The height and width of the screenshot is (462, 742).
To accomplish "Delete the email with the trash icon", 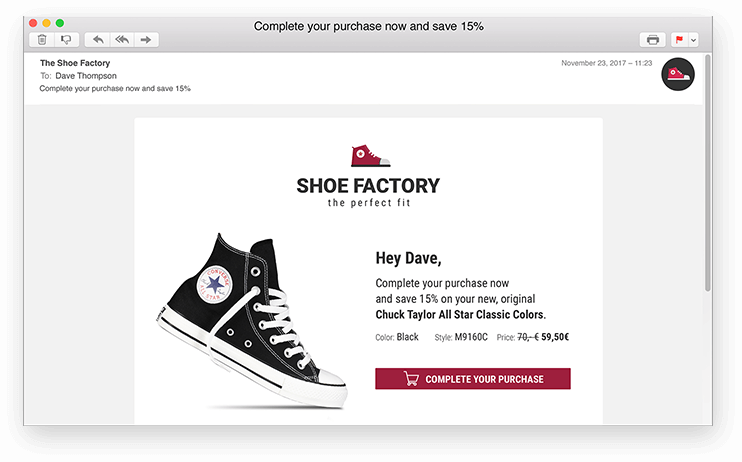I will [x=42, y=40].
